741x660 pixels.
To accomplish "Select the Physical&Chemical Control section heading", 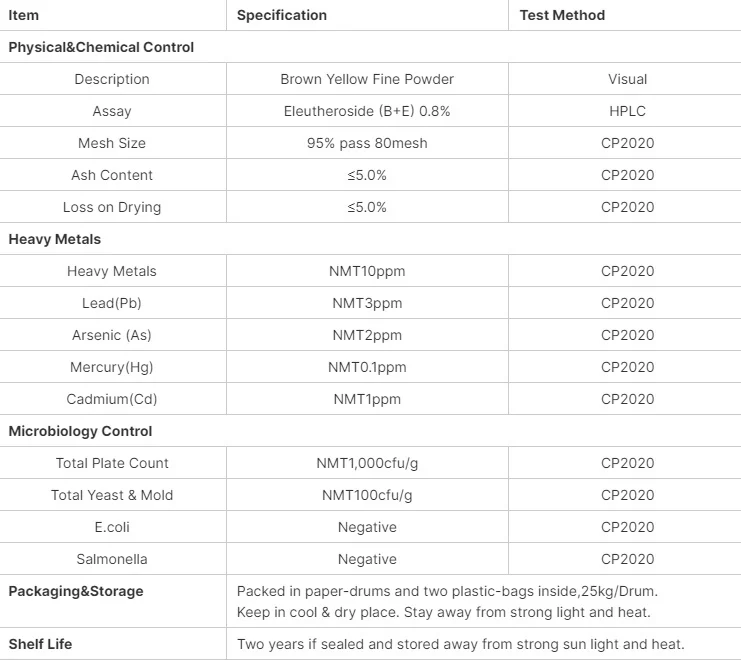I will [101, 47].
